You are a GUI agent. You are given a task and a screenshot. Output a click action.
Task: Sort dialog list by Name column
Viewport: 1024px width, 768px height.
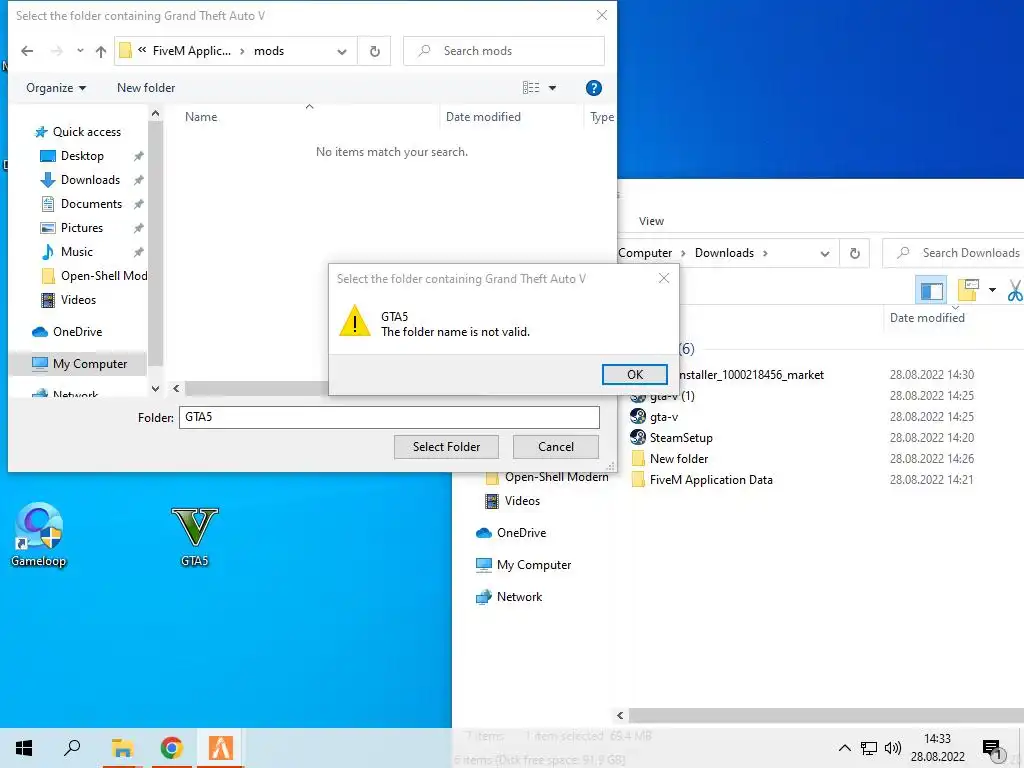pos(201,117)
